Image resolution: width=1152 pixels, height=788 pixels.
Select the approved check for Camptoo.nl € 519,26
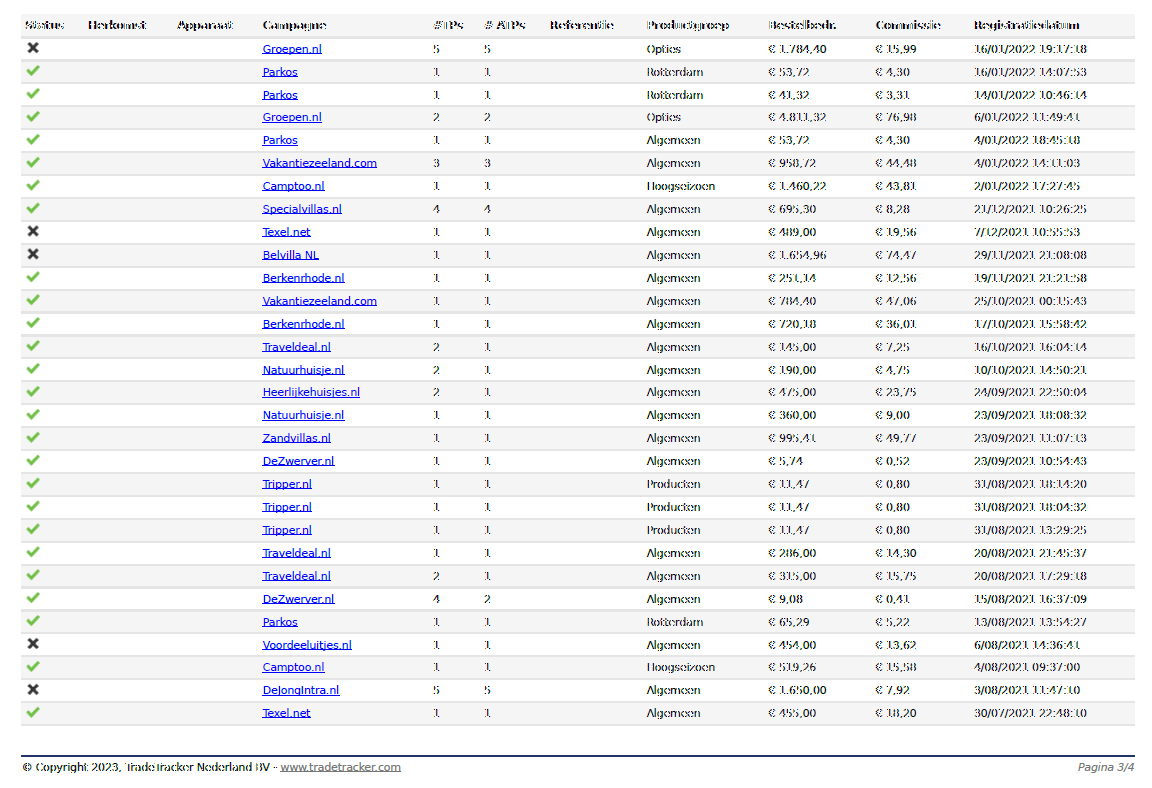coord(33,667)
